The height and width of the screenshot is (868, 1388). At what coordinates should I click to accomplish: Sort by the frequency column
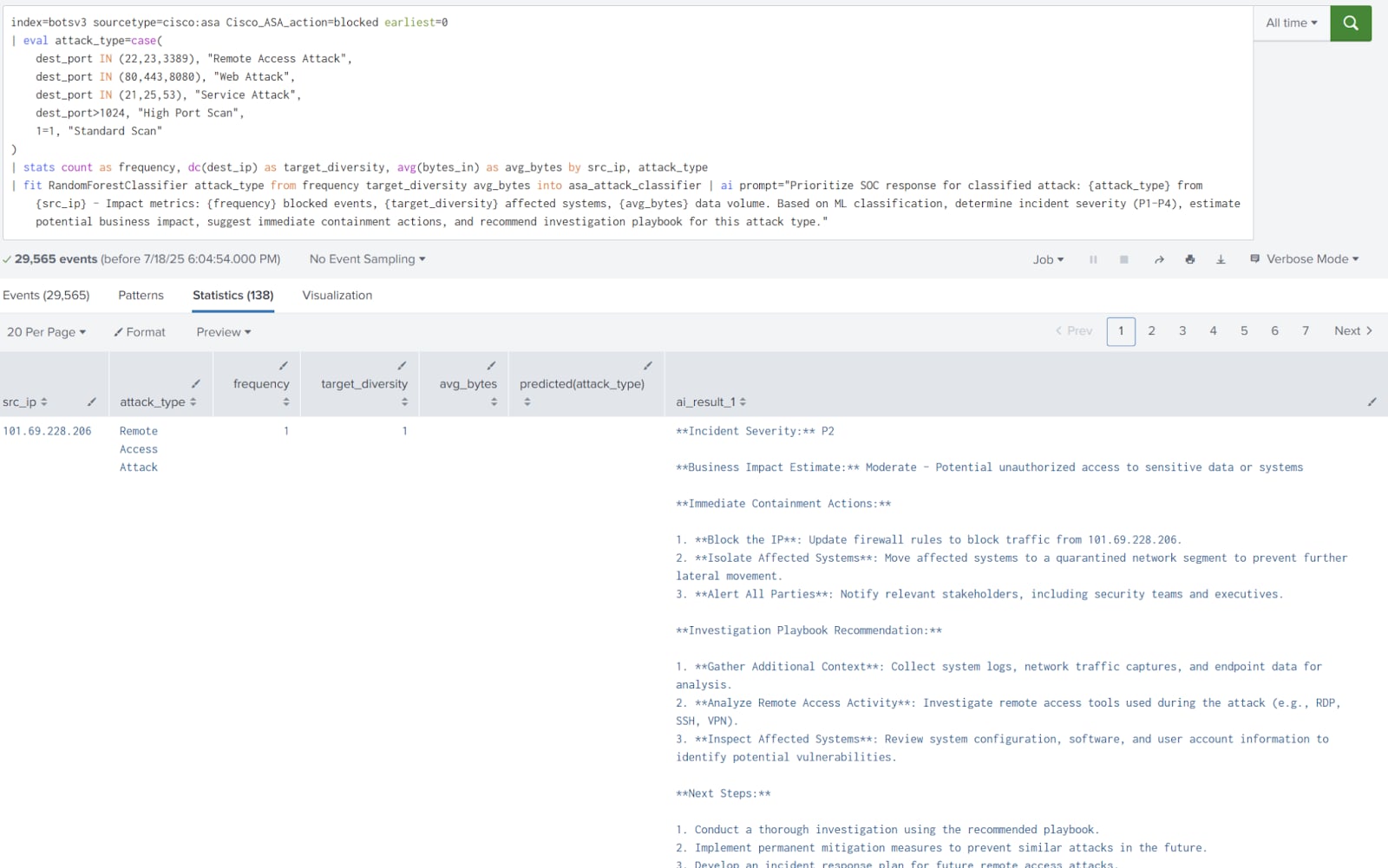pyautogui.click(x=285, y=401)
